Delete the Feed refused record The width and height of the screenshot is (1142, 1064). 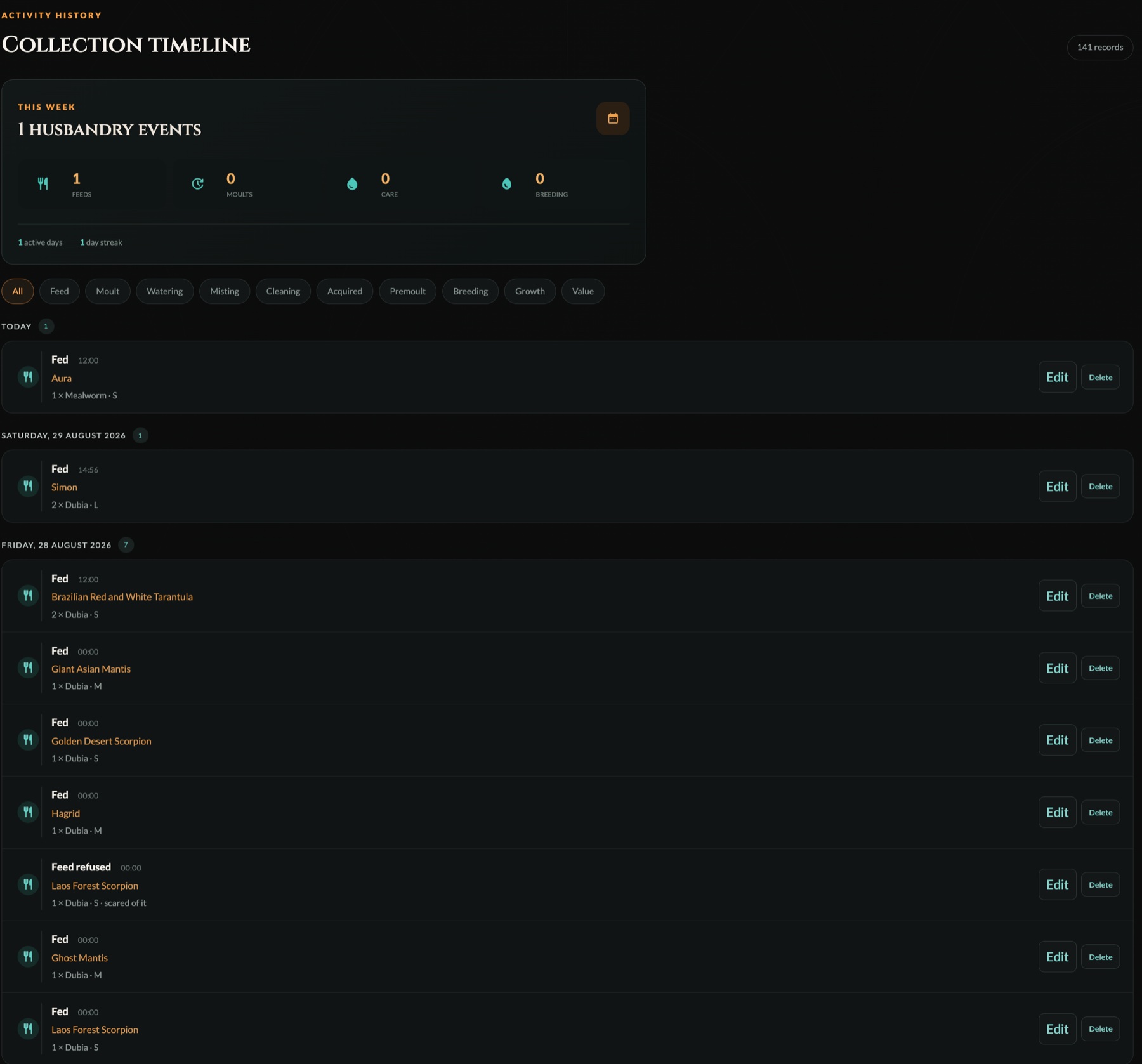(x=1101, y=885)
